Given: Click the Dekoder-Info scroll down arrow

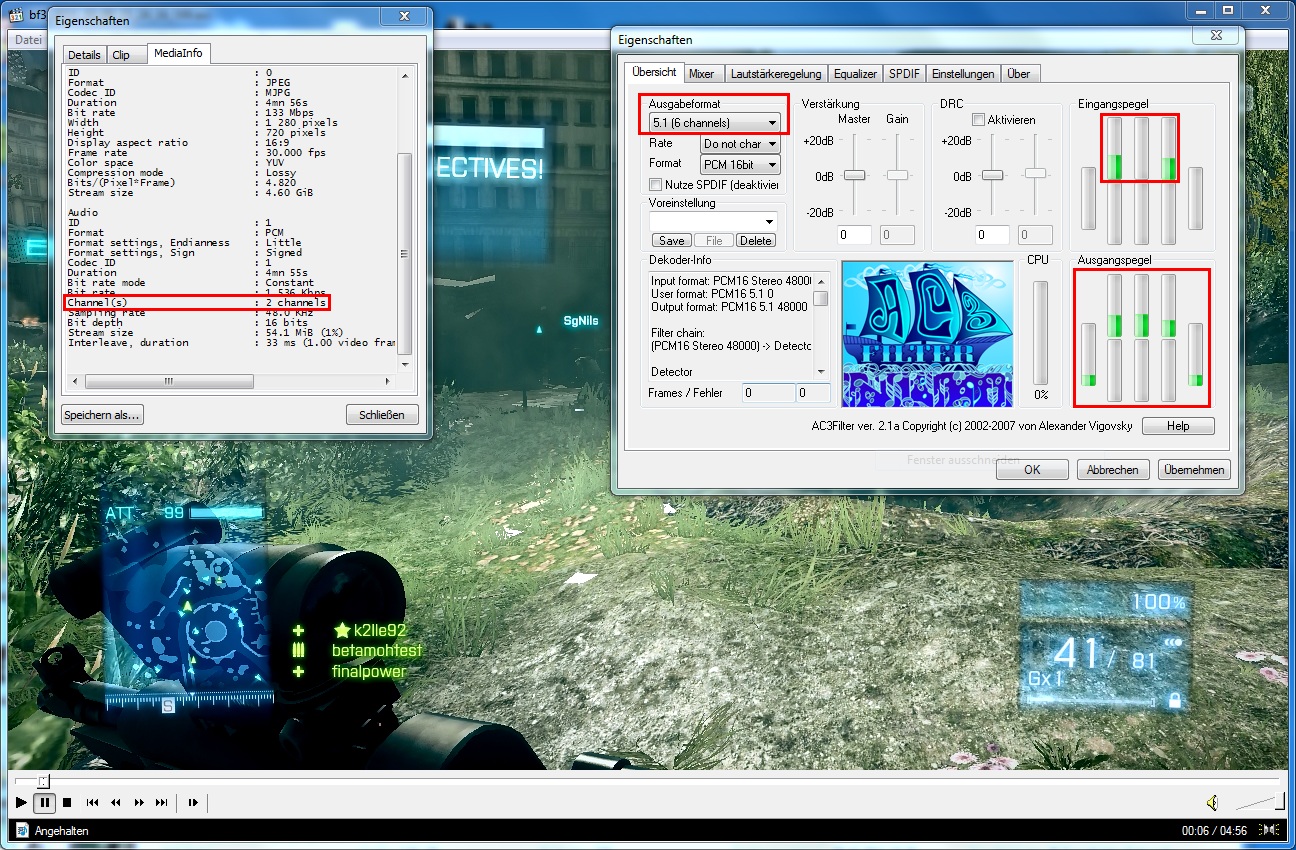Looking at the screenshot, I should (x=821, y=372).
